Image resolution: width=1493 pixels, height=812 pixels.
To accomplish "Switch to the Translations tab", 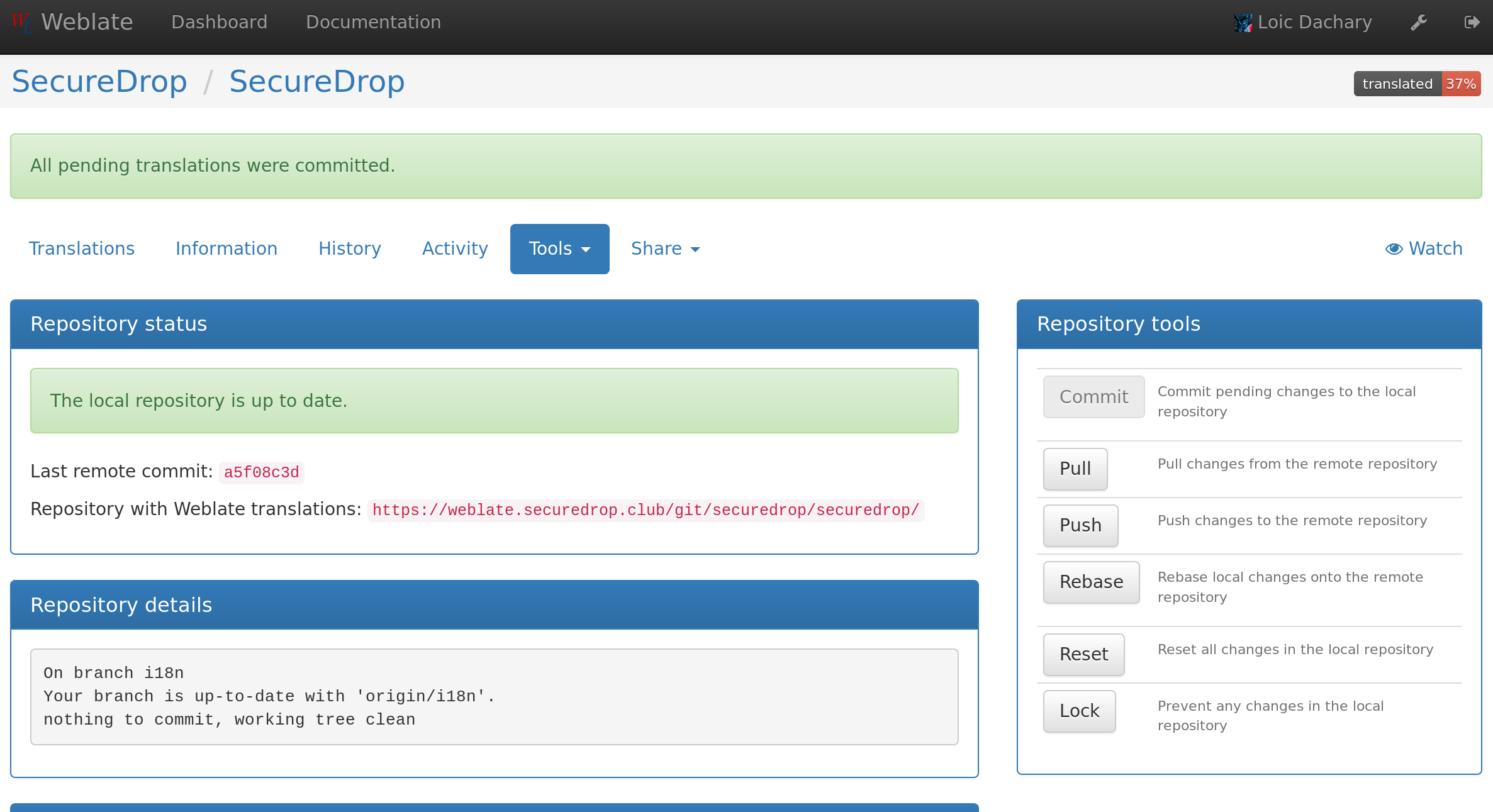I will (x=82, y=248).
